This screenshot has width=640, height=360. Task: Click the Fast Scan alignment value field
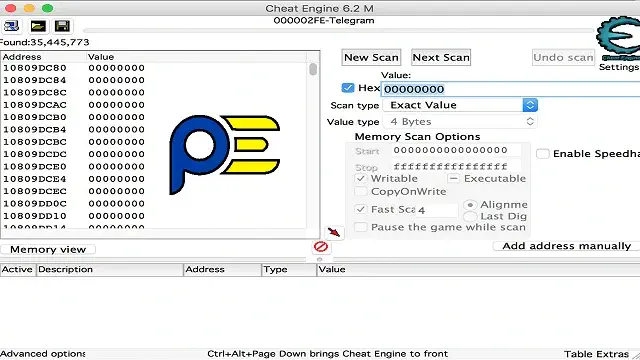[436, 210]
